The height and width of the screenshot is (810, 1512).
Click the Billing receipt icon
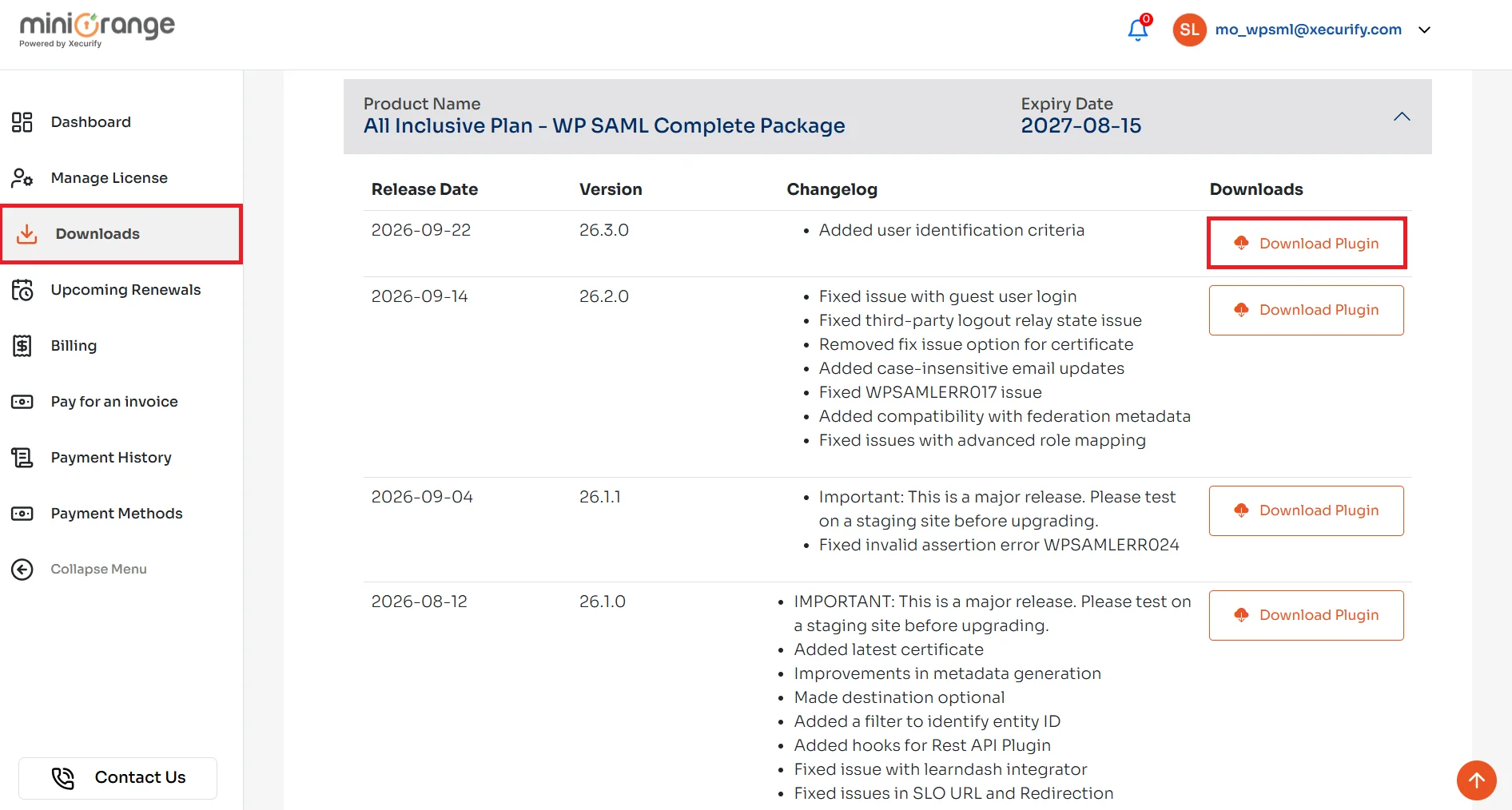[x=22, y=345]
